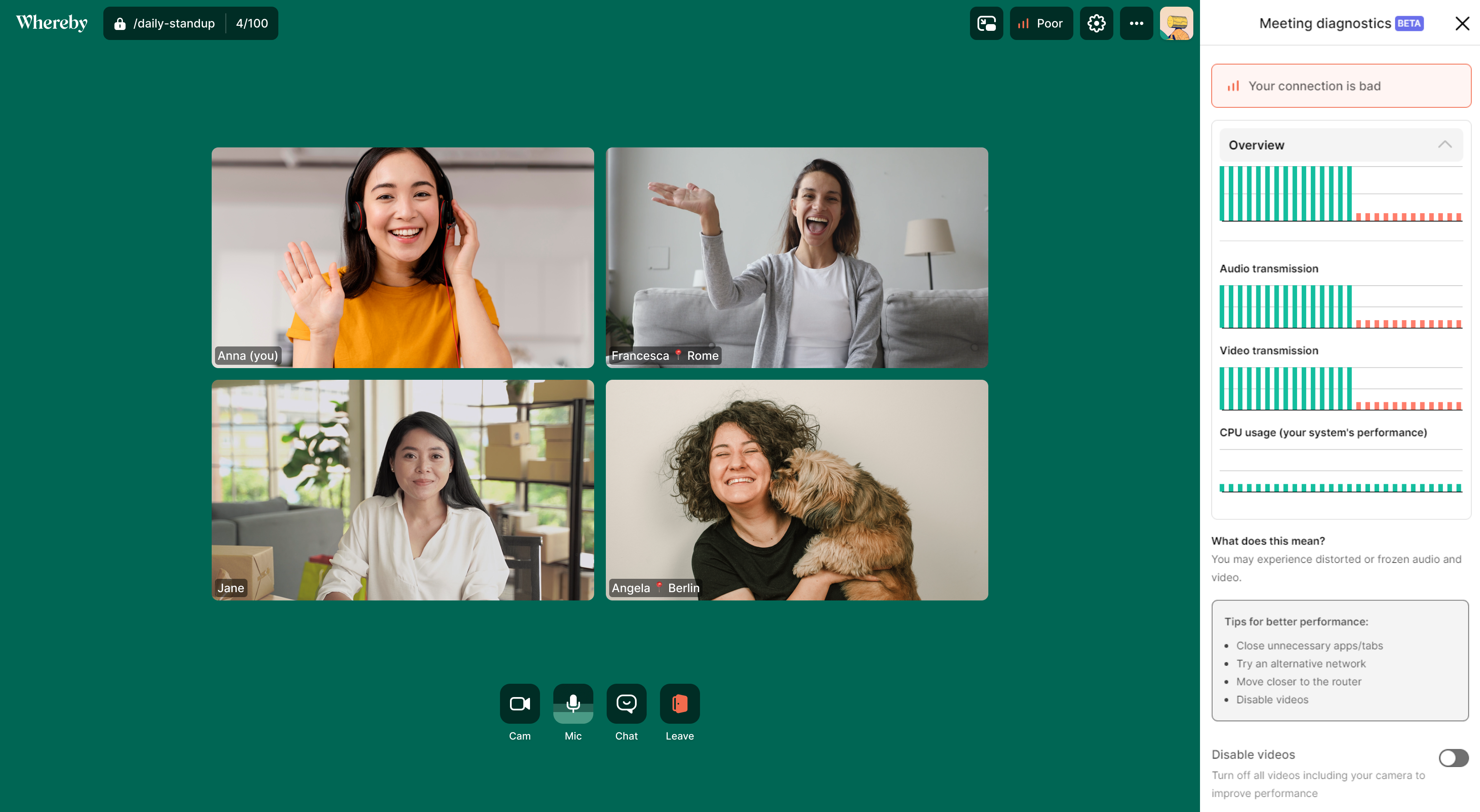Open the three-dots more options menu
The height and width of the screenshot is (812, 1480).
coord(1136,24)
